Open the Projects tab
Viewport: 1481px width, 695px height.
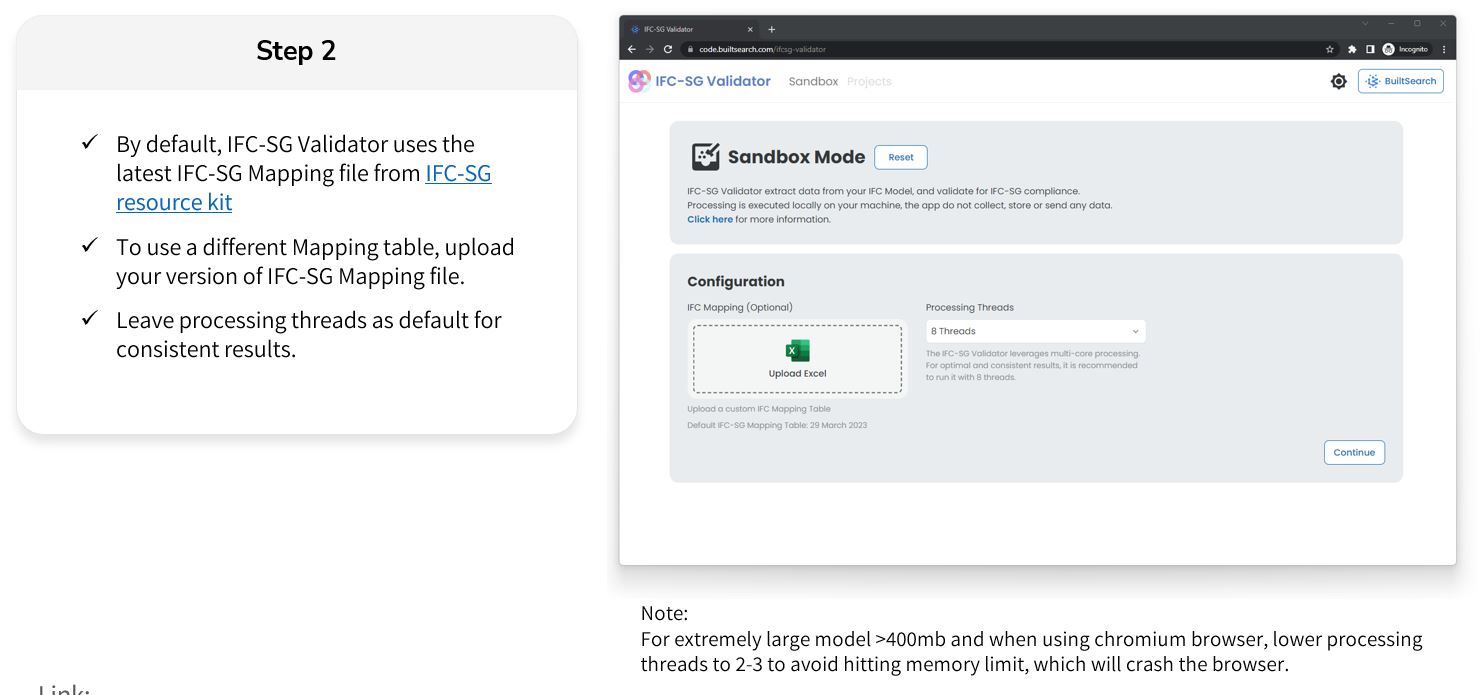point(869,81)
